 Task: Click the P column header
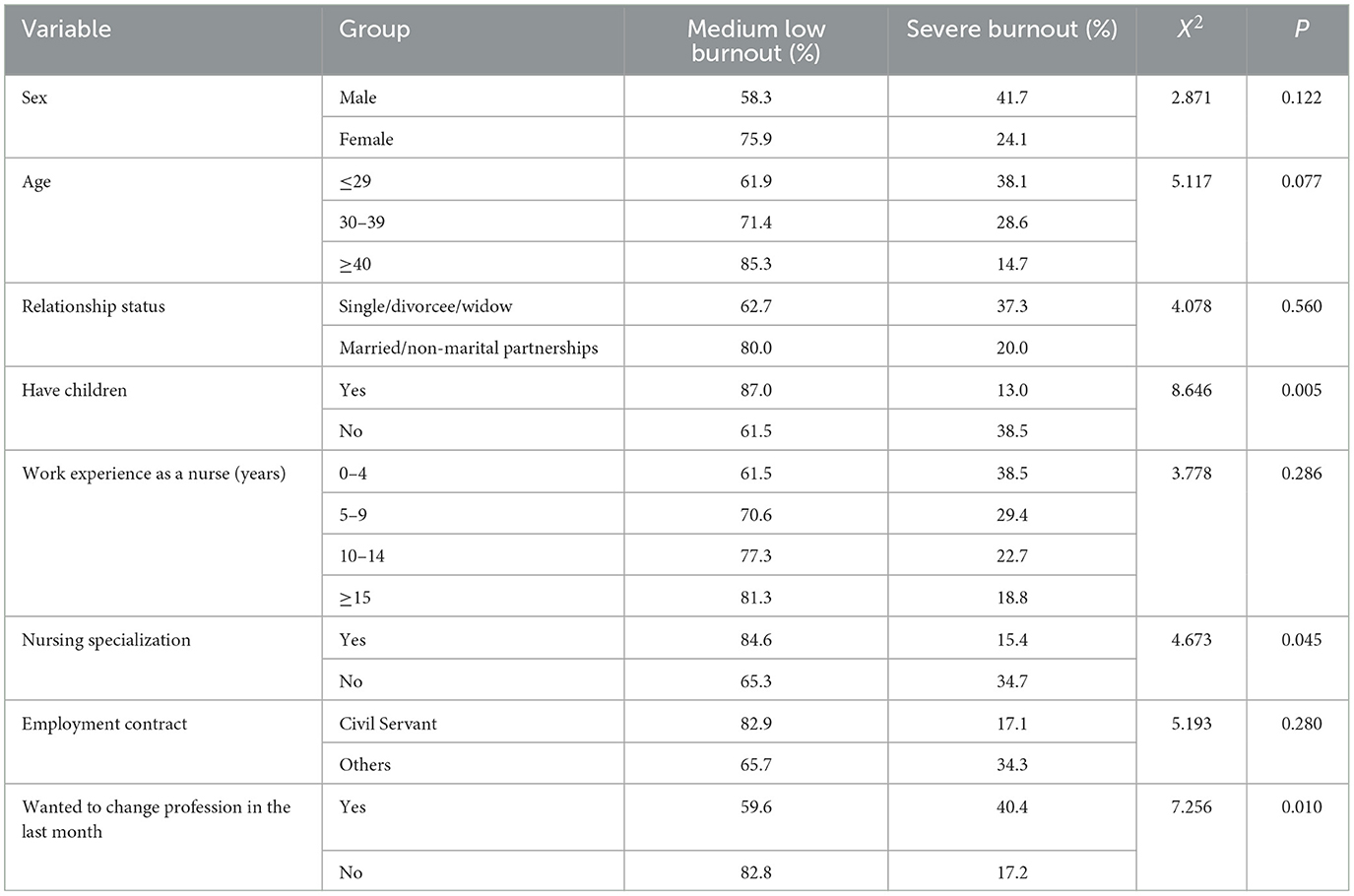1301,30
